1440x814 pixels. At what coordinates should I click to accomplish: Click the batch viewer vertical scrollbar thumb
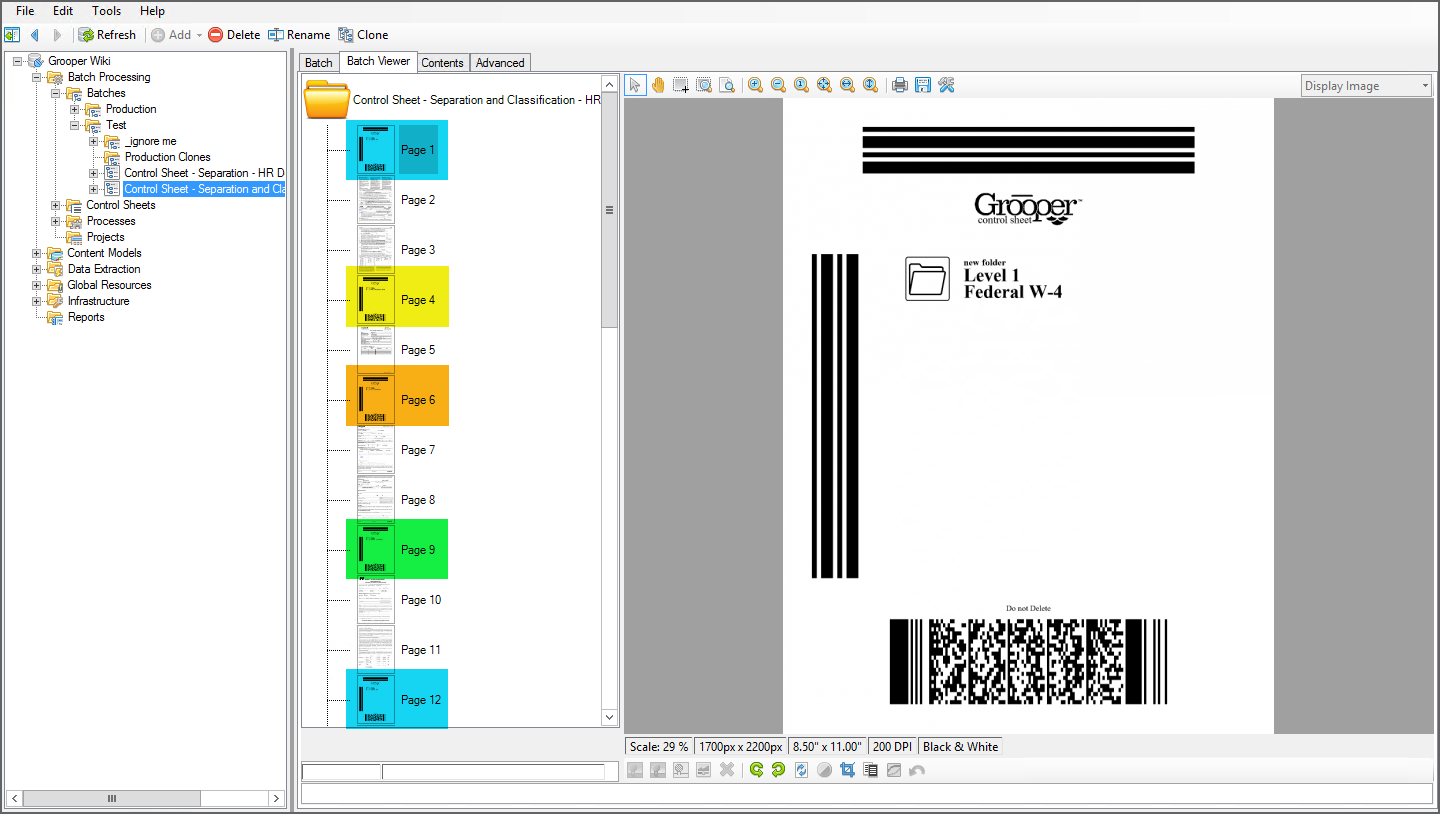point(609,210)
